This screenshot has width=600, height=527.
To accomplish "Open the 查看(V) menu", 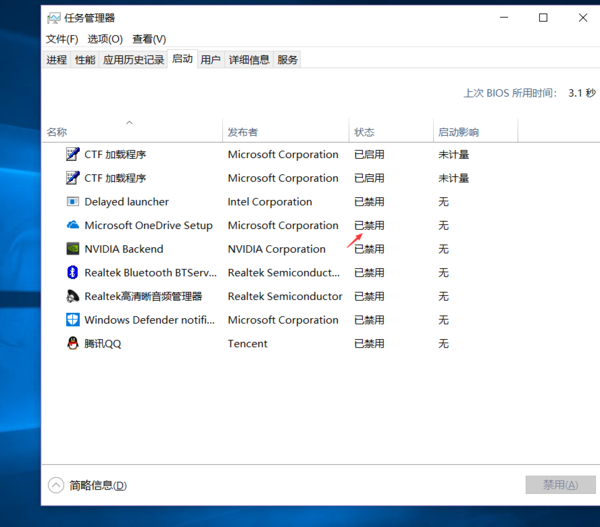I will 149,39.
